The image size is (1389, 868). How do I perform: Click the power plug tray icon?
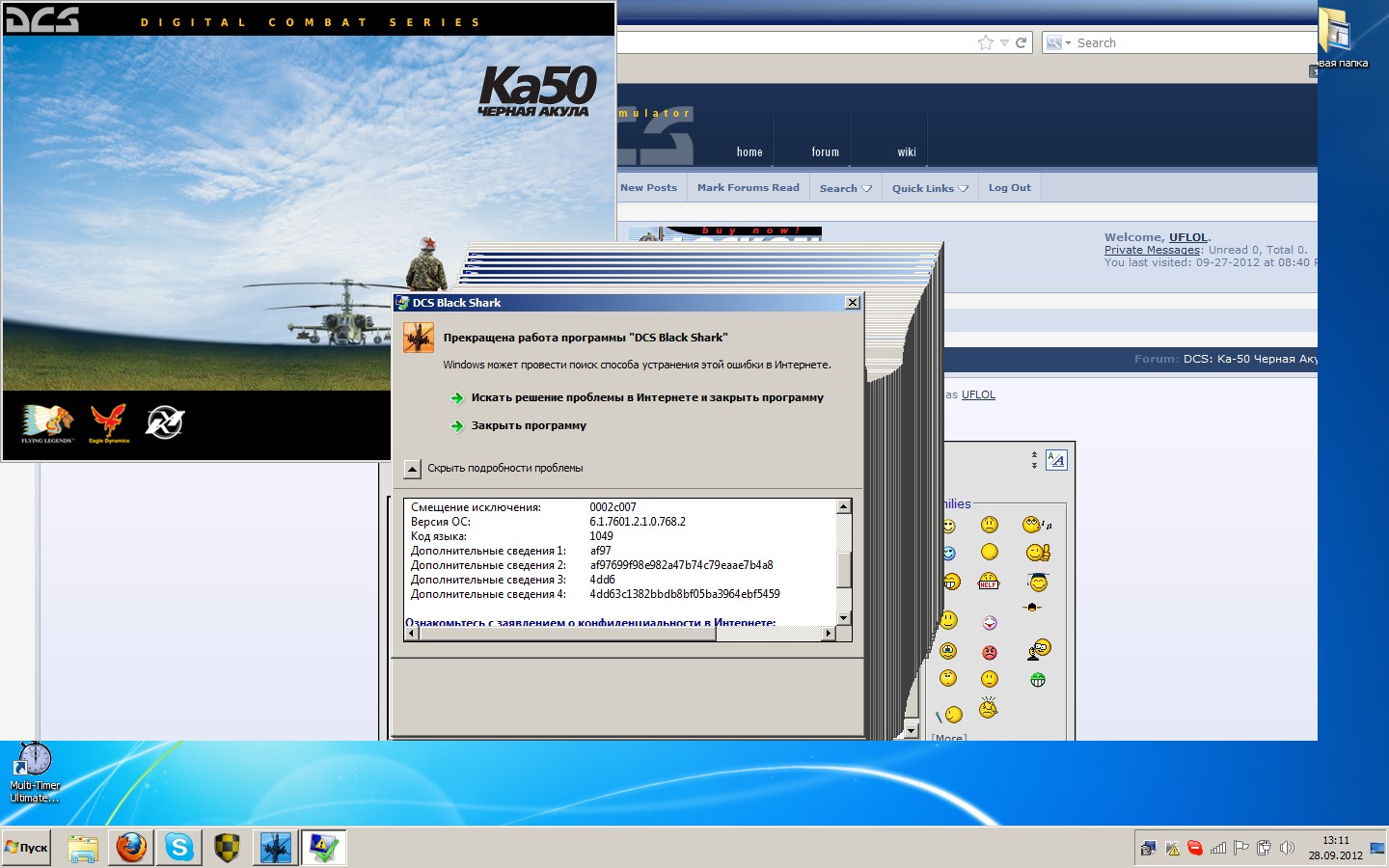1264,849
